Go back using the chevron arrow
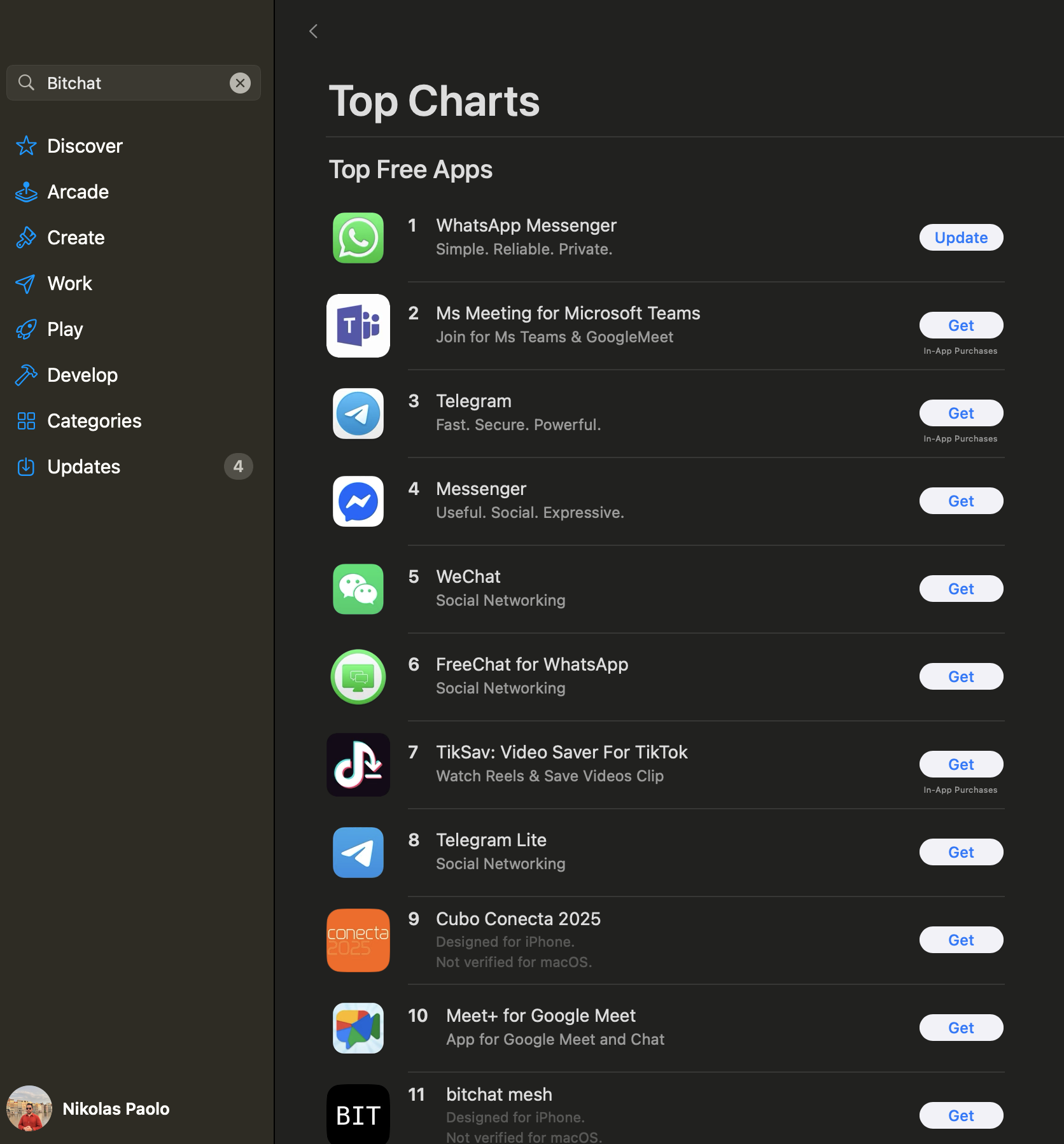Viewport: 1064px width, 1144px height. [x=313, y=31]
